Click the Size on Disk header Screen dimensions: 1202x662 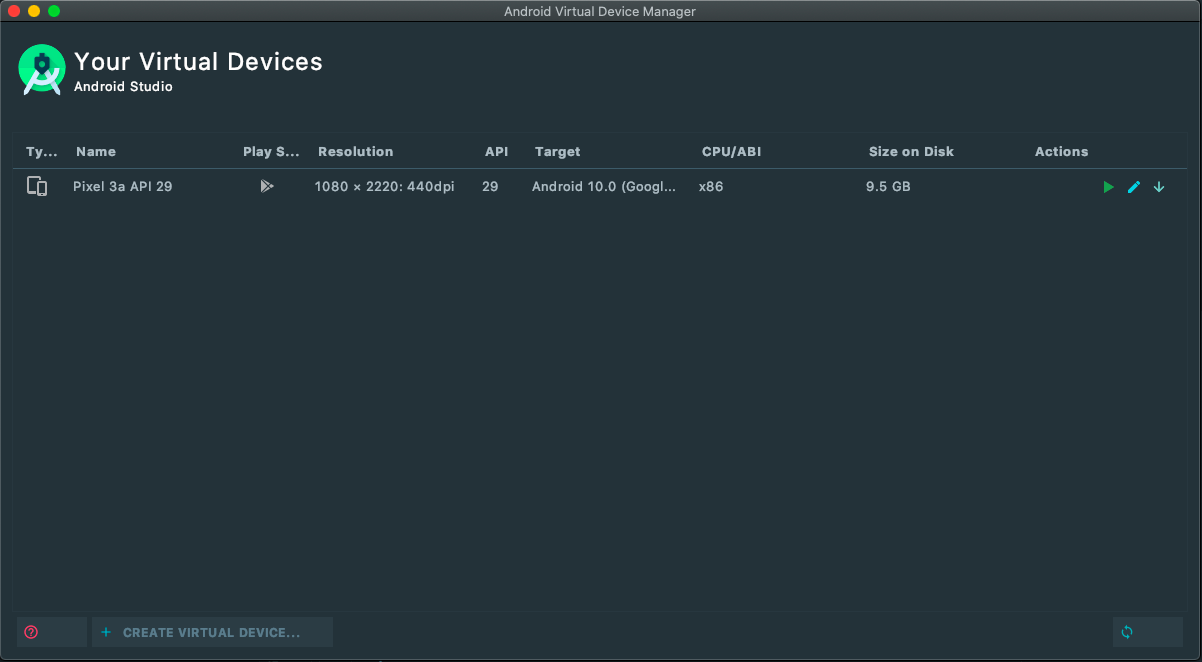(x=911, y=151)
